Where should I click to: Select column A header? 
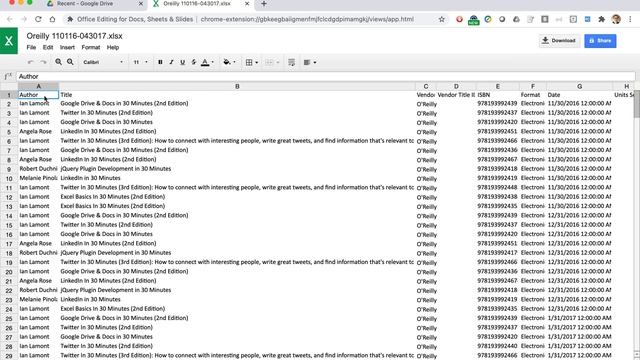[39, 86]
